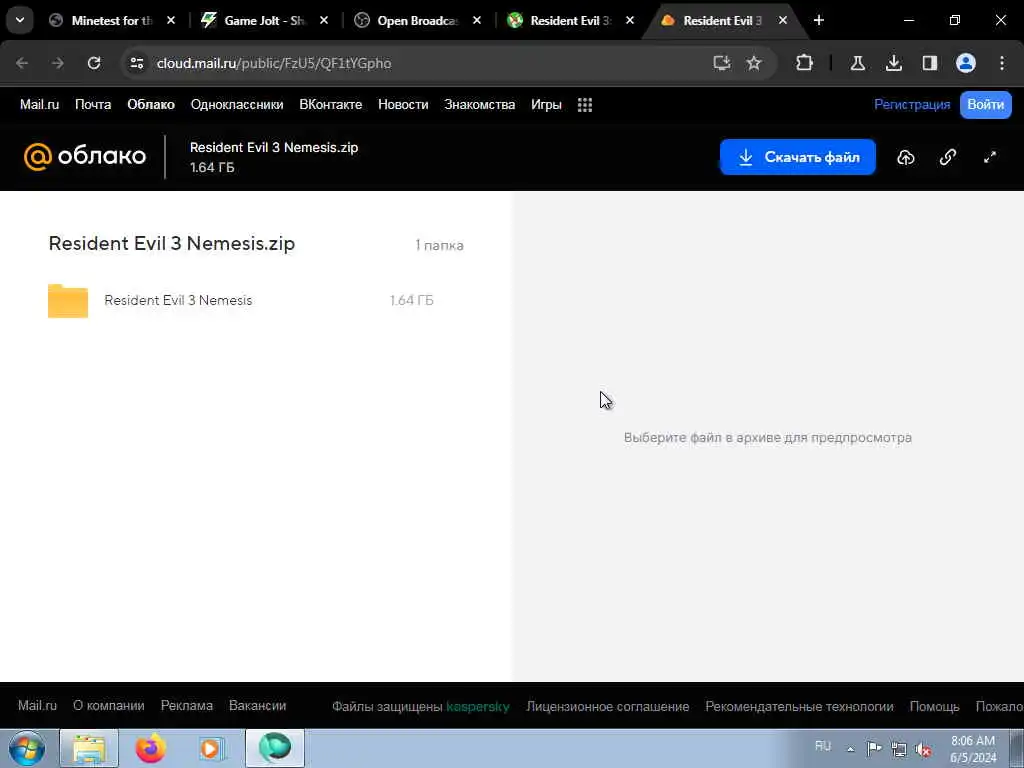The image size is (1024, 768).
Task: Show all Mail.ru projects grid icon
Action: (x=584, y=105)
